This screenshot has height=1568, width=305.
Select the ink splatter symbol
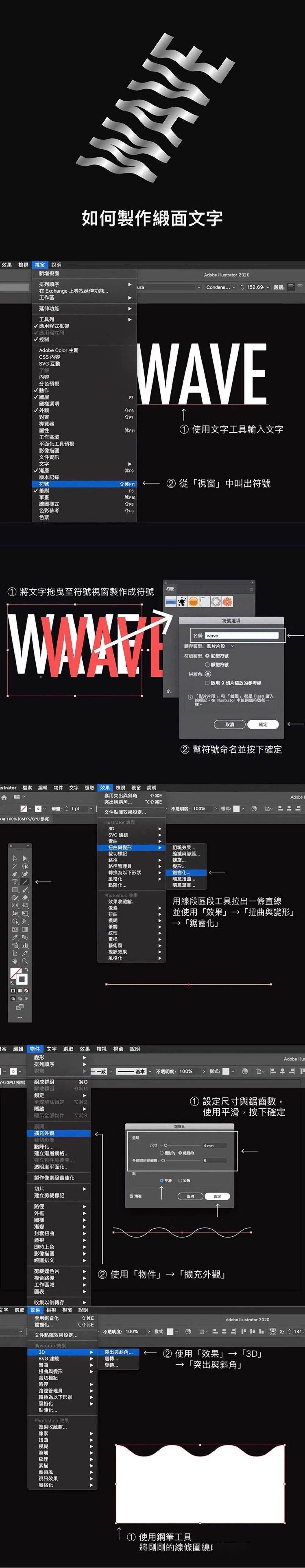pos(182,601)
